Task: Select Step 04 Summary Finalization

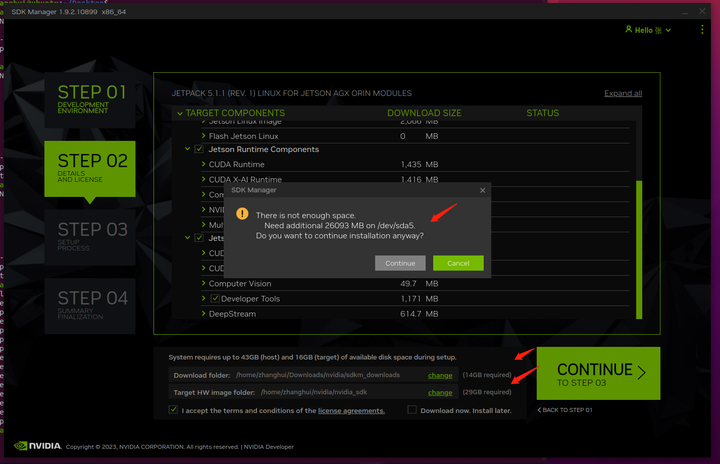Action: click(90, 306)
